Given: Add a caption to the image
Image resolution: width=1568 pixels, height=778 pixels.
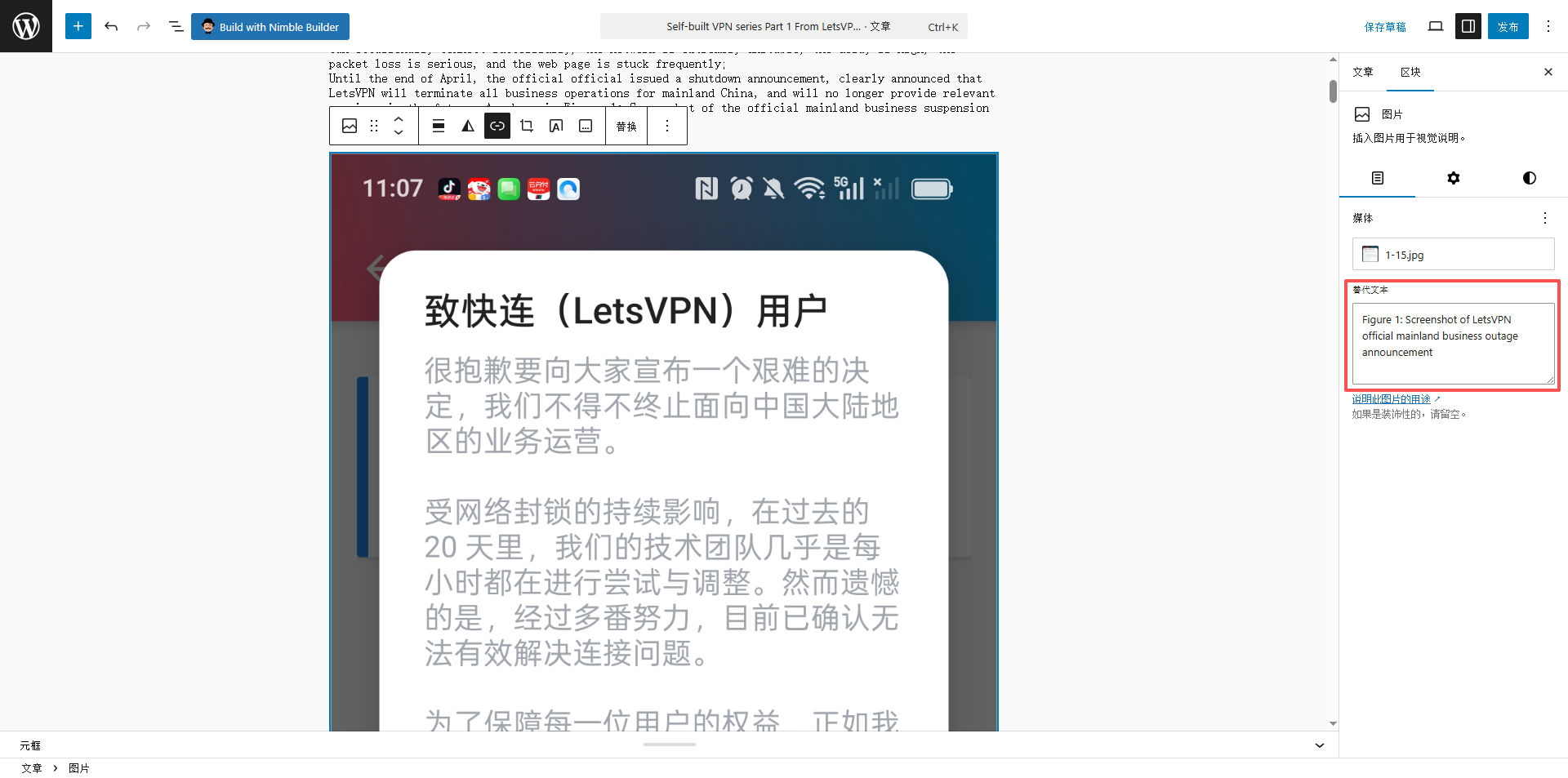Looking at the screenshot, I should click(586, 126).
